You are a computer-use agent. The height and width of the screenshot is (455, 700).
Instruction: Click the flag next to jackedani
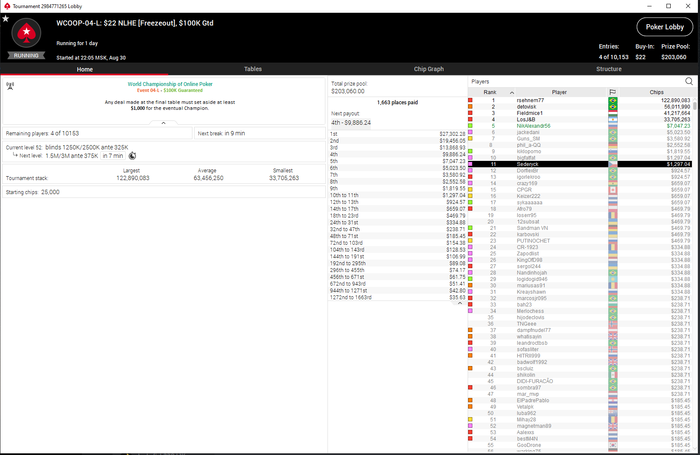tap(612, 132)
